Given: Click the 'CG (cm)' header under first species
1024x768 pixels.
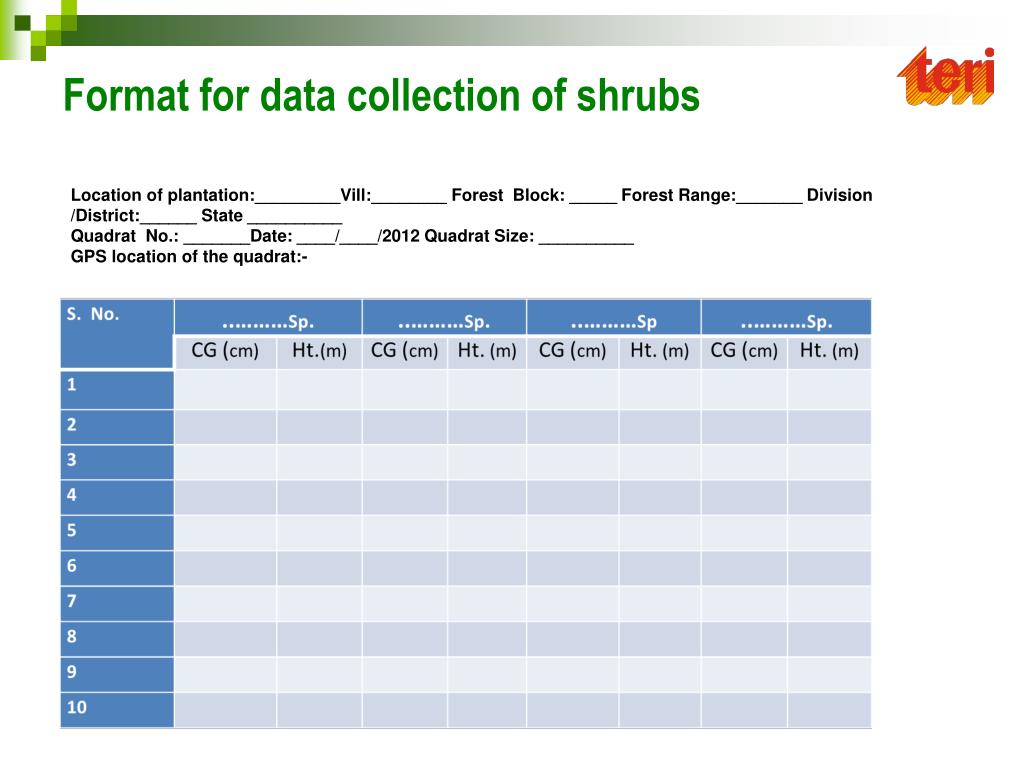Looking at the screenshot, I should pos(225,352).
